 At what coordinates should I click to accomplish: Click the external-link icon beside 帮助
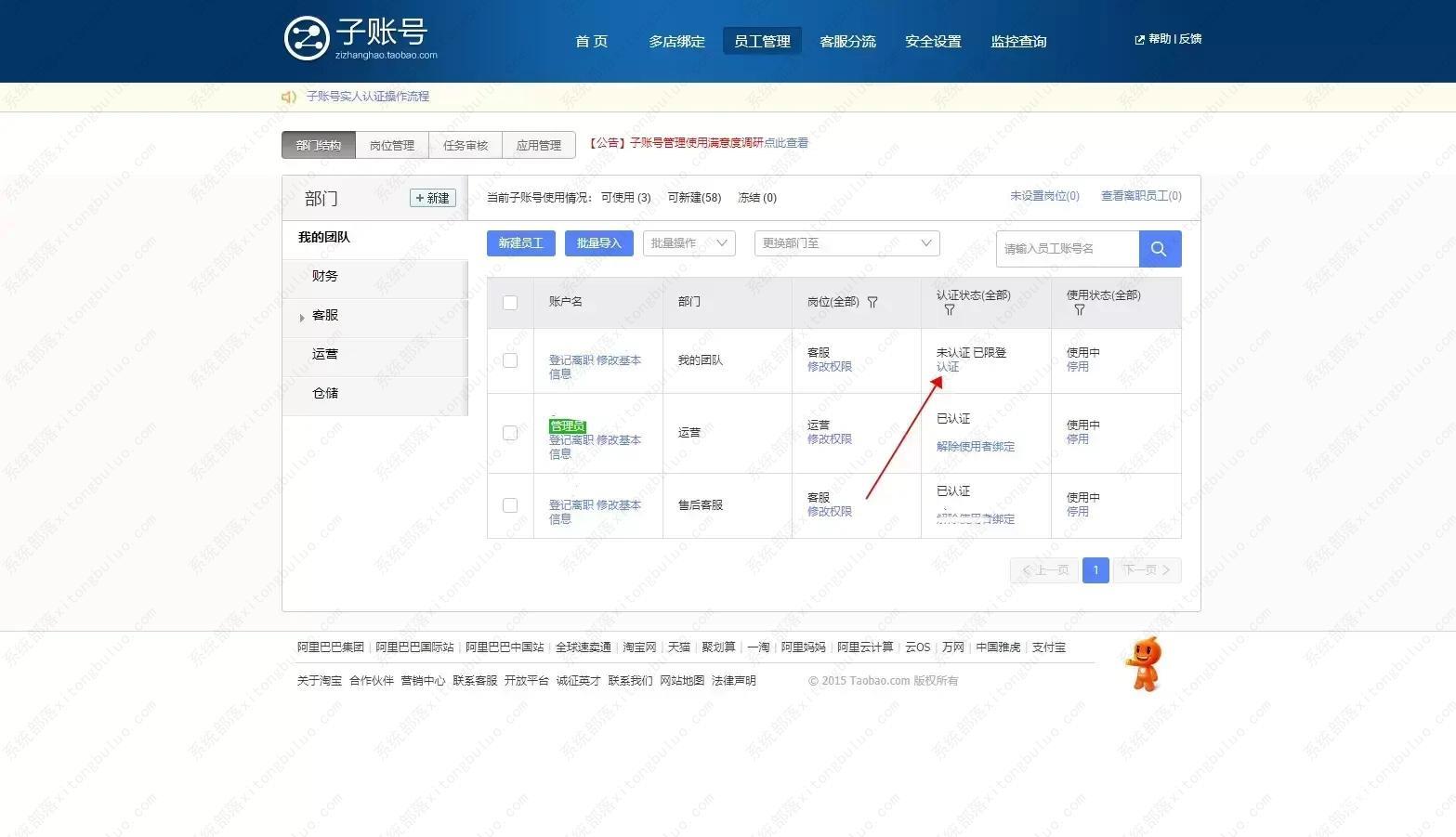(x=1139, y=40)
